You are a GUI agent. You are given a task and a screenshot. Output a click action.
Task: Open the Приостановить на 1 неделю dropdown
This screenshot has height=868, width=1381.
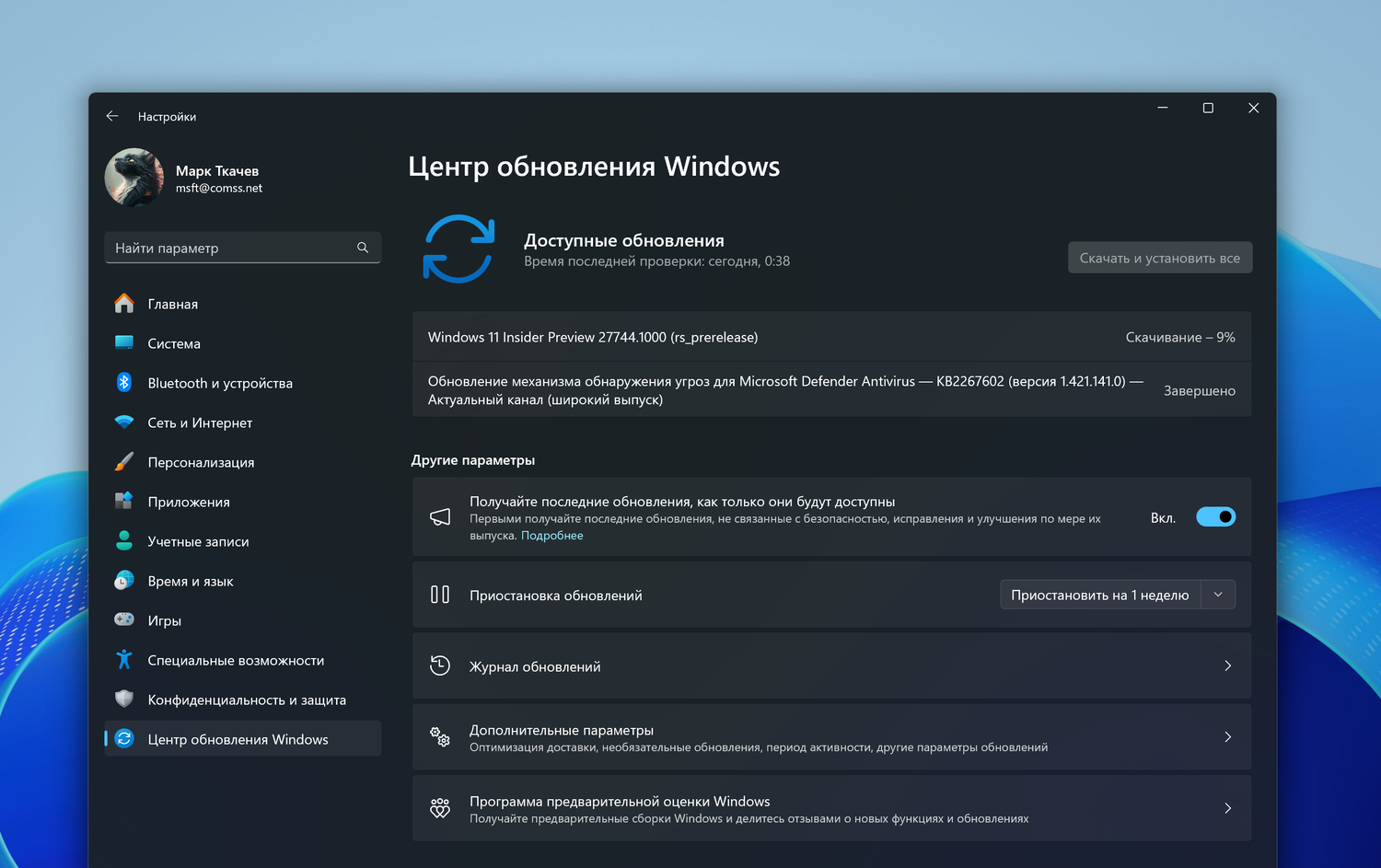click(1217, 594)
